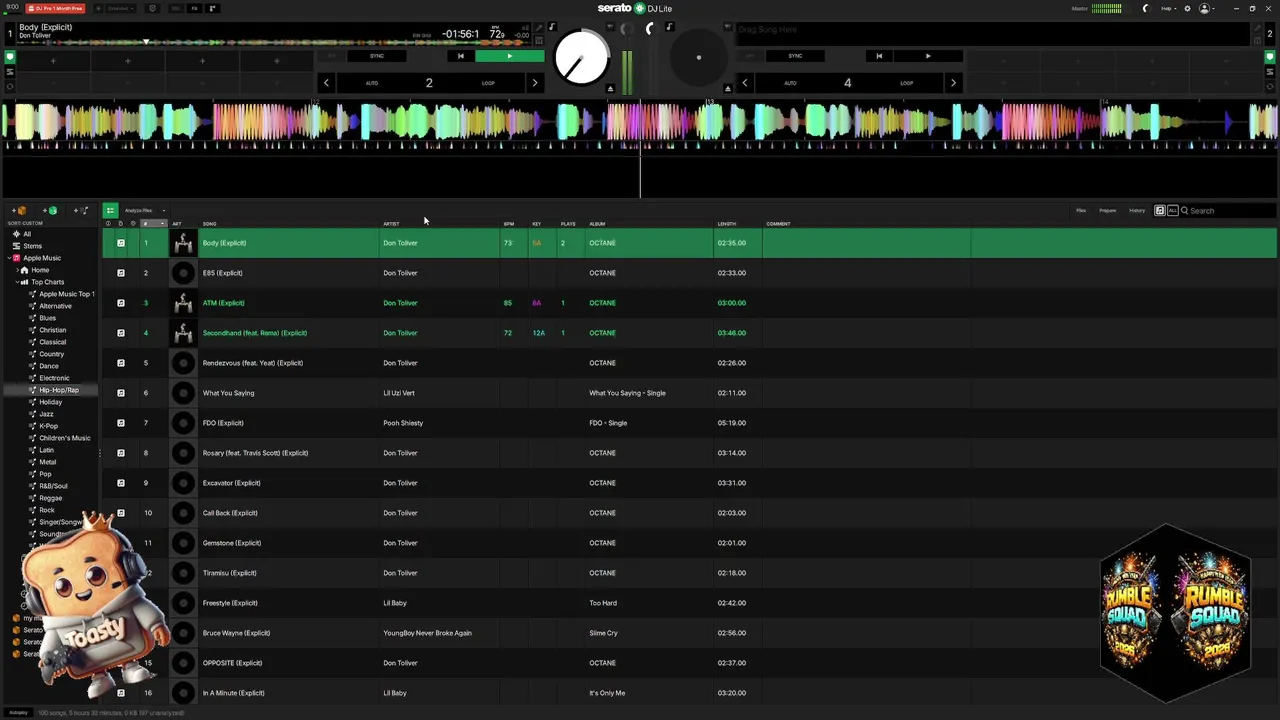Click Apple Music icon on FDO row
Viewport: 1280px width, 720px height.
point(121,423)
